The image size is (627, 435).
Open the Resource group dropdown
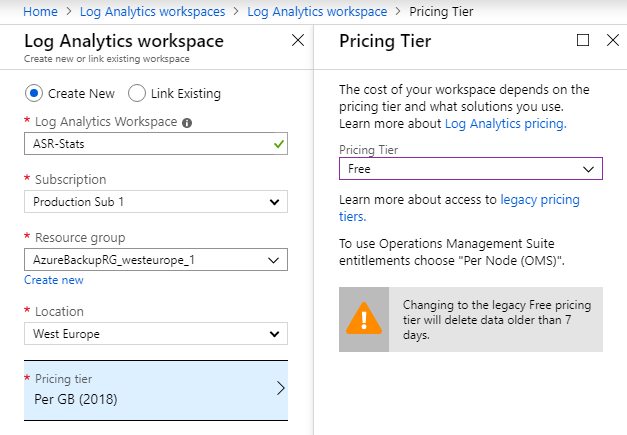pyautogui.click(x=156, y=260)
